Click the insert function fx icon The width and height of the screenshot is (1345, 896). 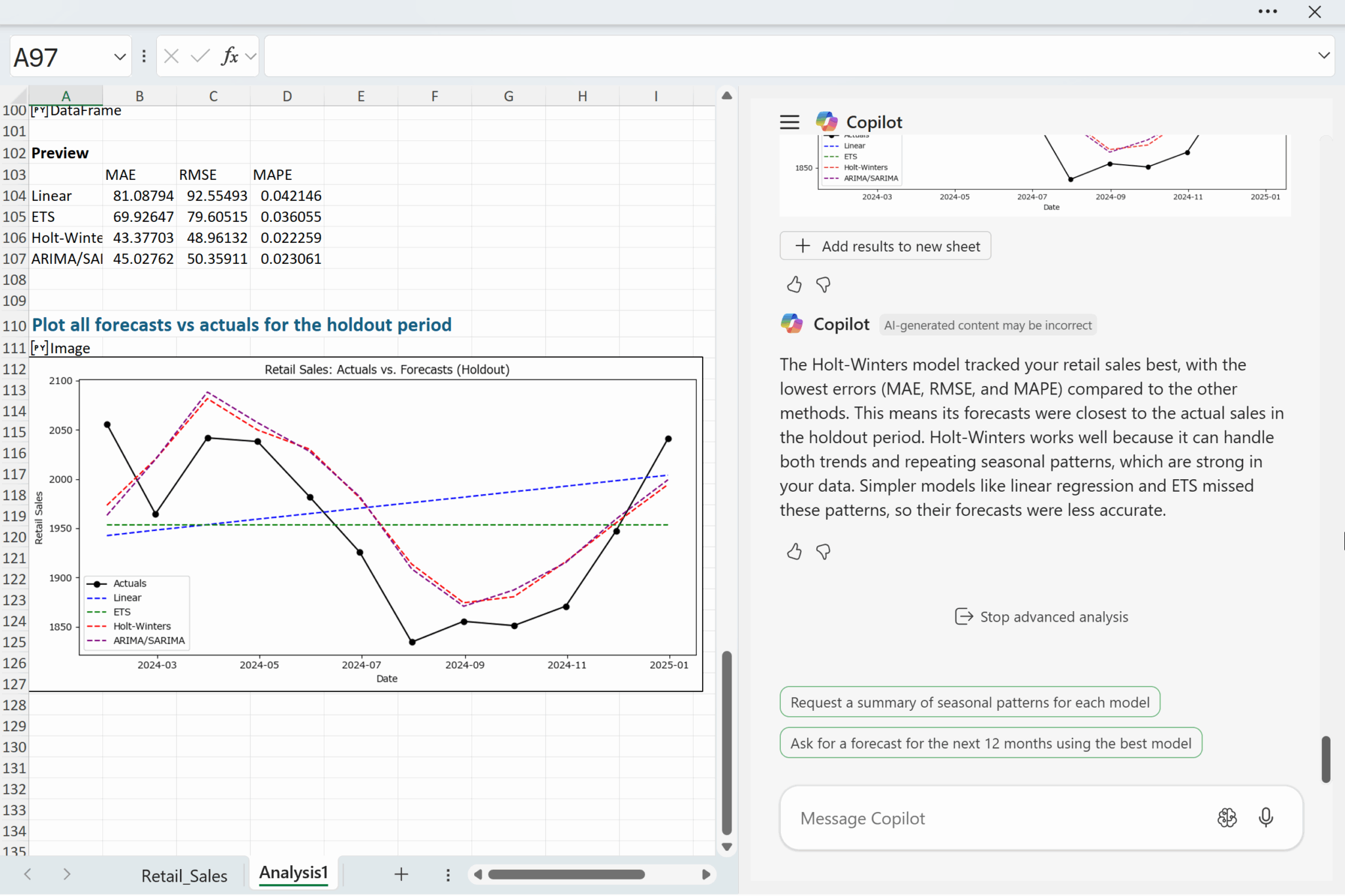(x=229, y=56)
